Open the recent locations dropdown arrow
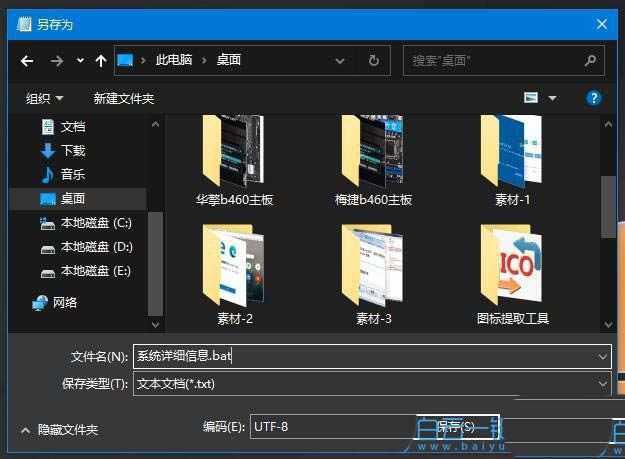625x459 pixels. 80,61
